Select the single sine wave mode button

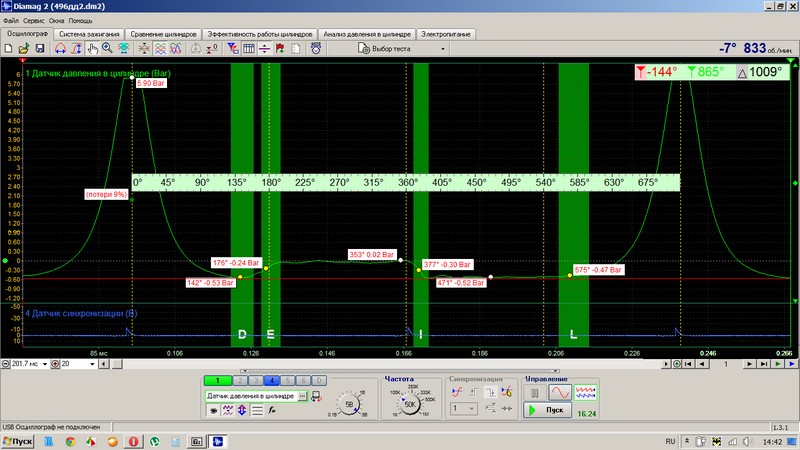click(x=560, y=393)
